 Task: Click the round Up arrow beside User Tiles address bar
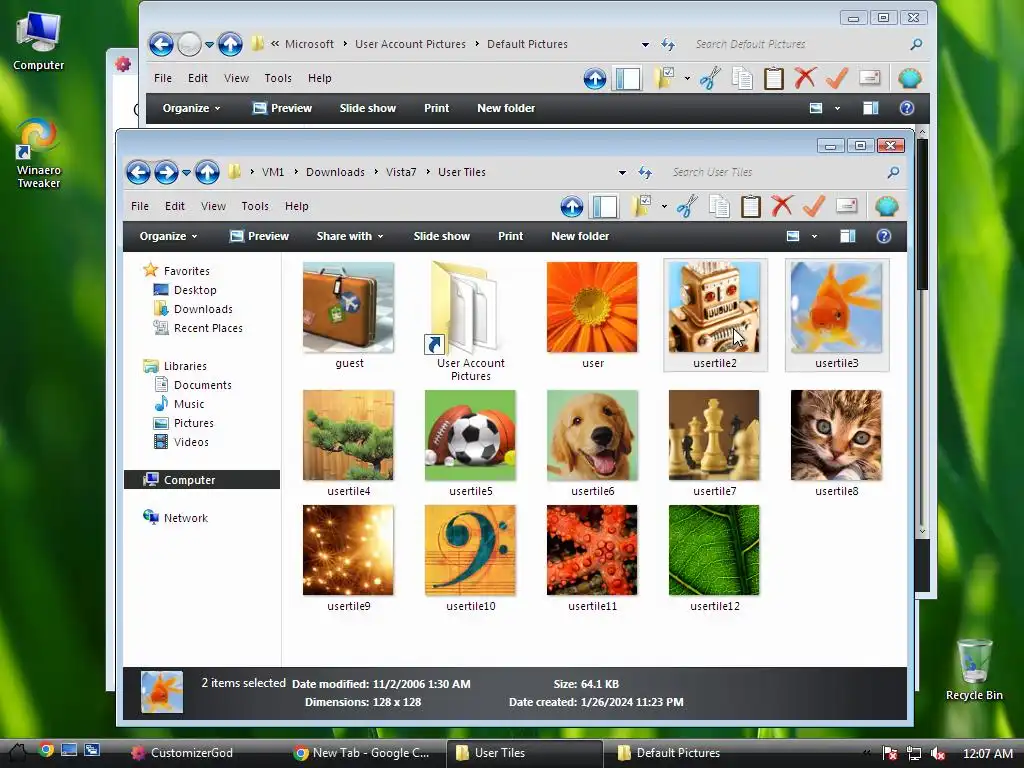207,172
